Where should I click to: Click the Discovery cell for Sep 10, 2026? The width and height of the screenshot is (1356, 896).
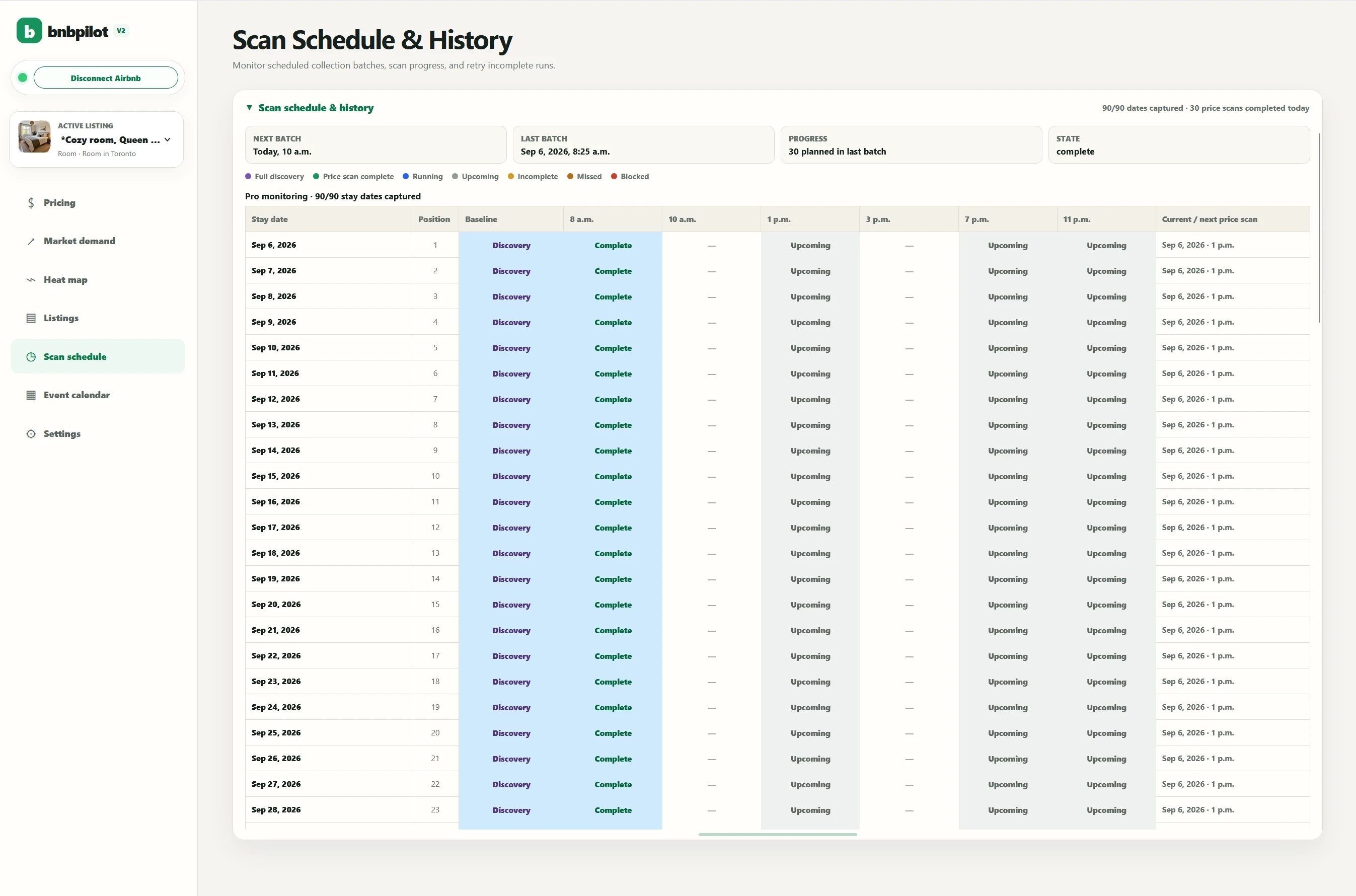click(x=511, y=348)
